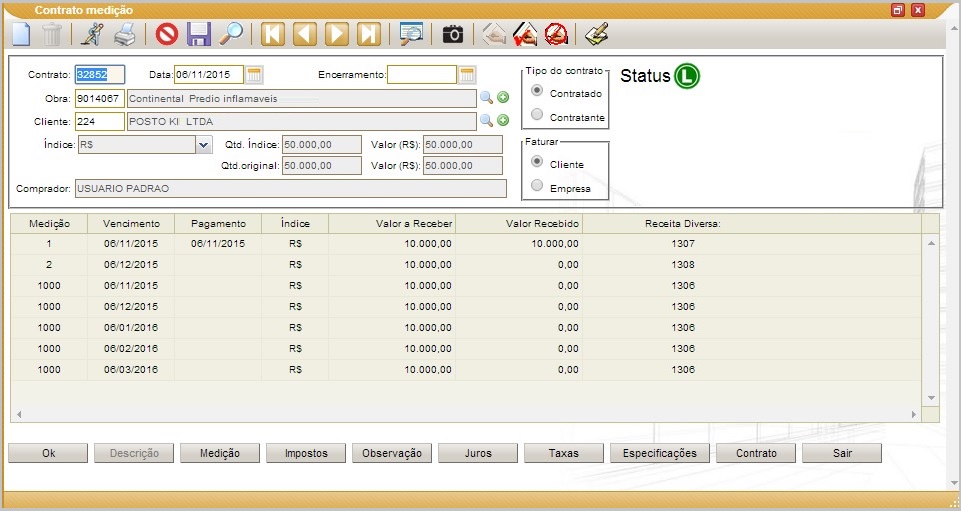The height and width of the screenshot is (511, 961).
Task: Click the empty Encerramento date field
Action: click(422, 75)
